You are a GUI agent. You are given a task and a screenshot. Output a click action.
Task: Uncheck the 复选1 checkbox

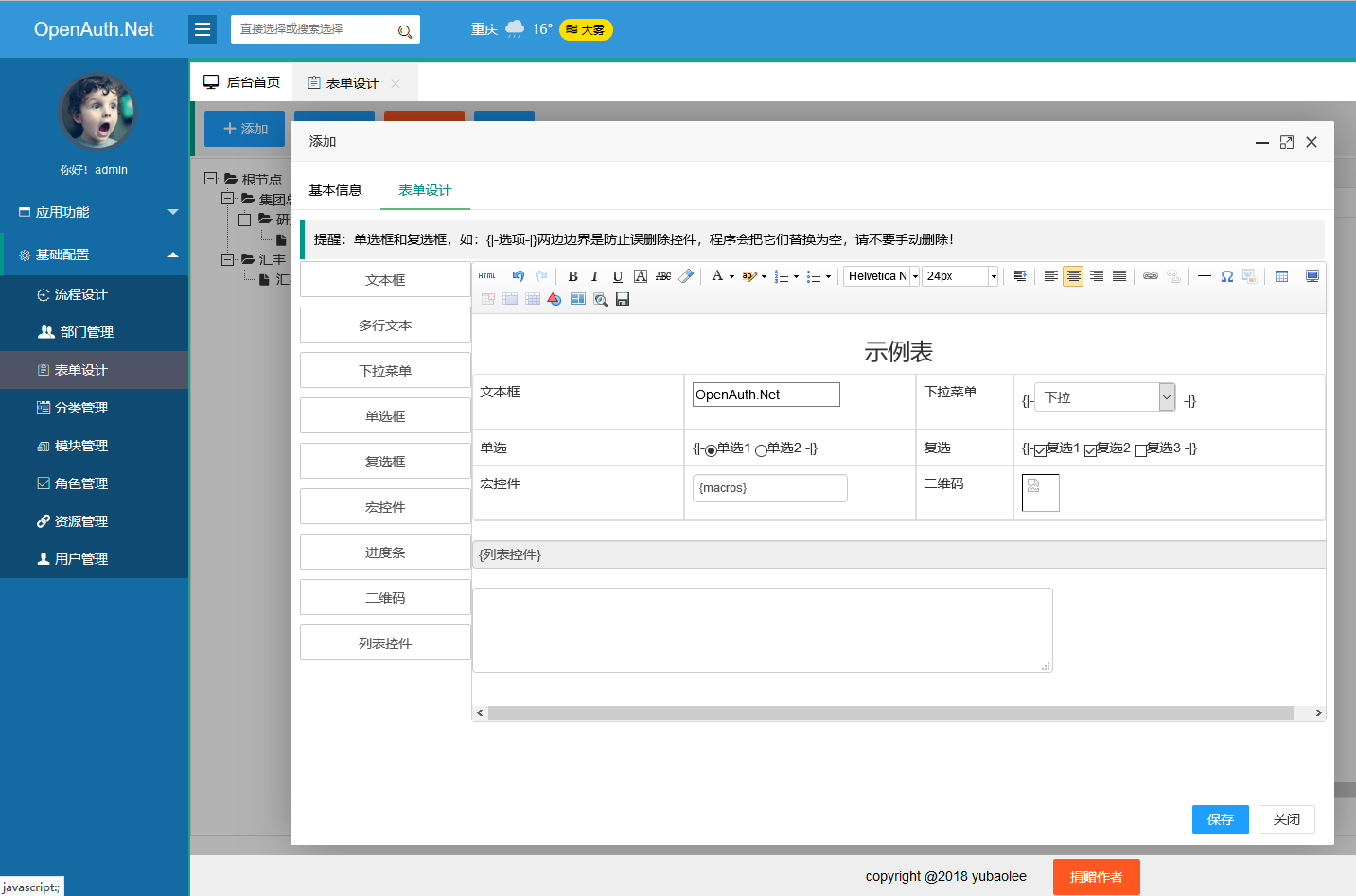1039,448
